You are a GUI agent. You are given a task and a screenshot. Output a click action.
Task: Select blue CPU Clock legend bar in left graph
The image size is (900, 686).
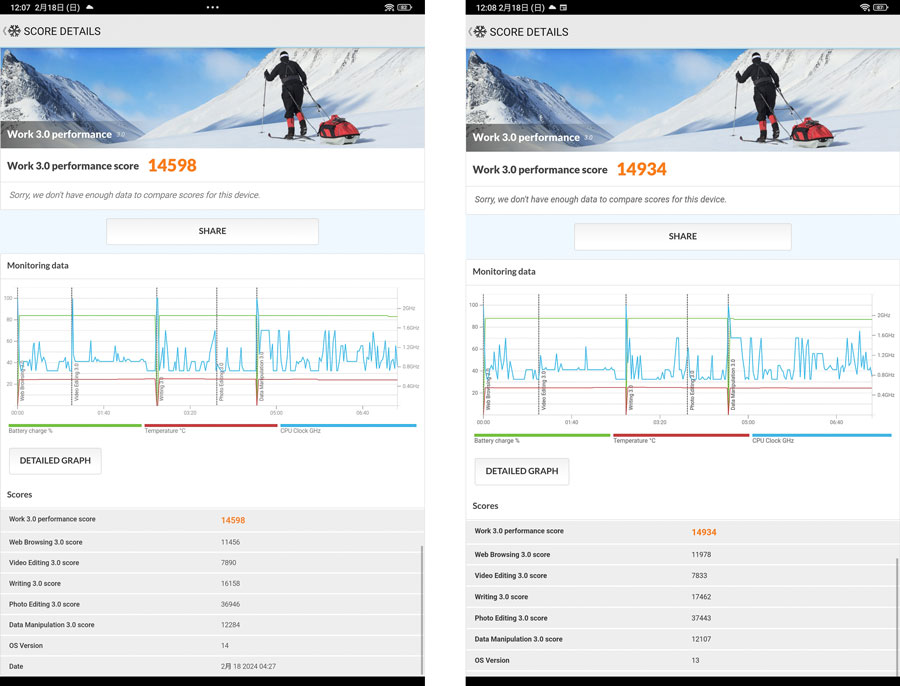[x=347, y=425]
